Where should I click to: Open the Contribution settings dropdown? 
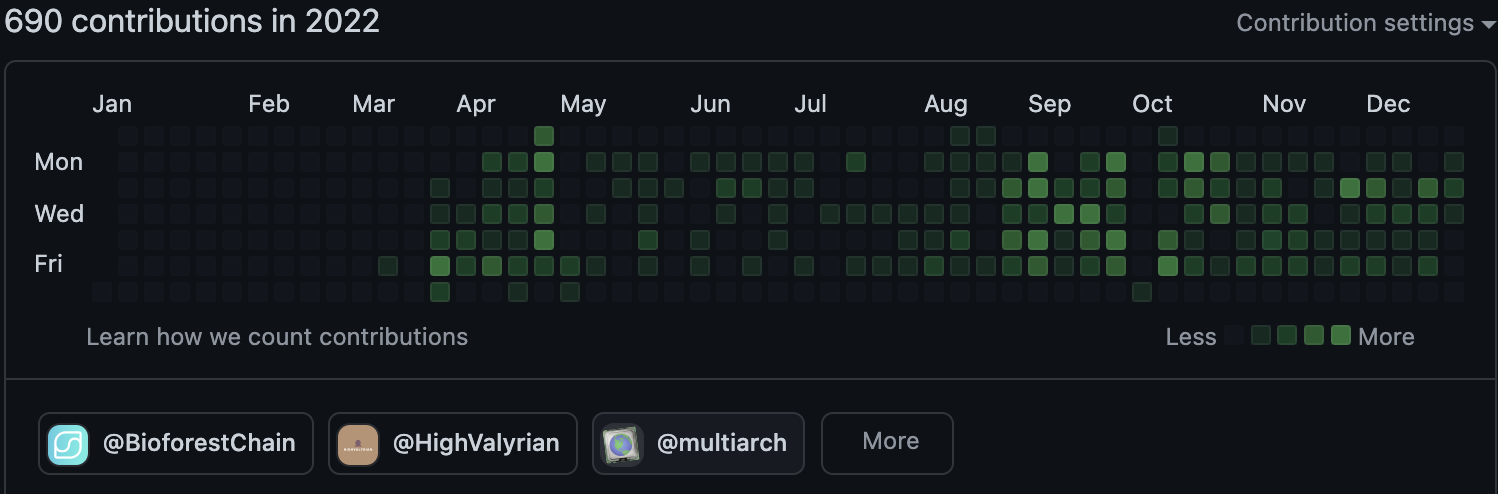(1365, 23)
